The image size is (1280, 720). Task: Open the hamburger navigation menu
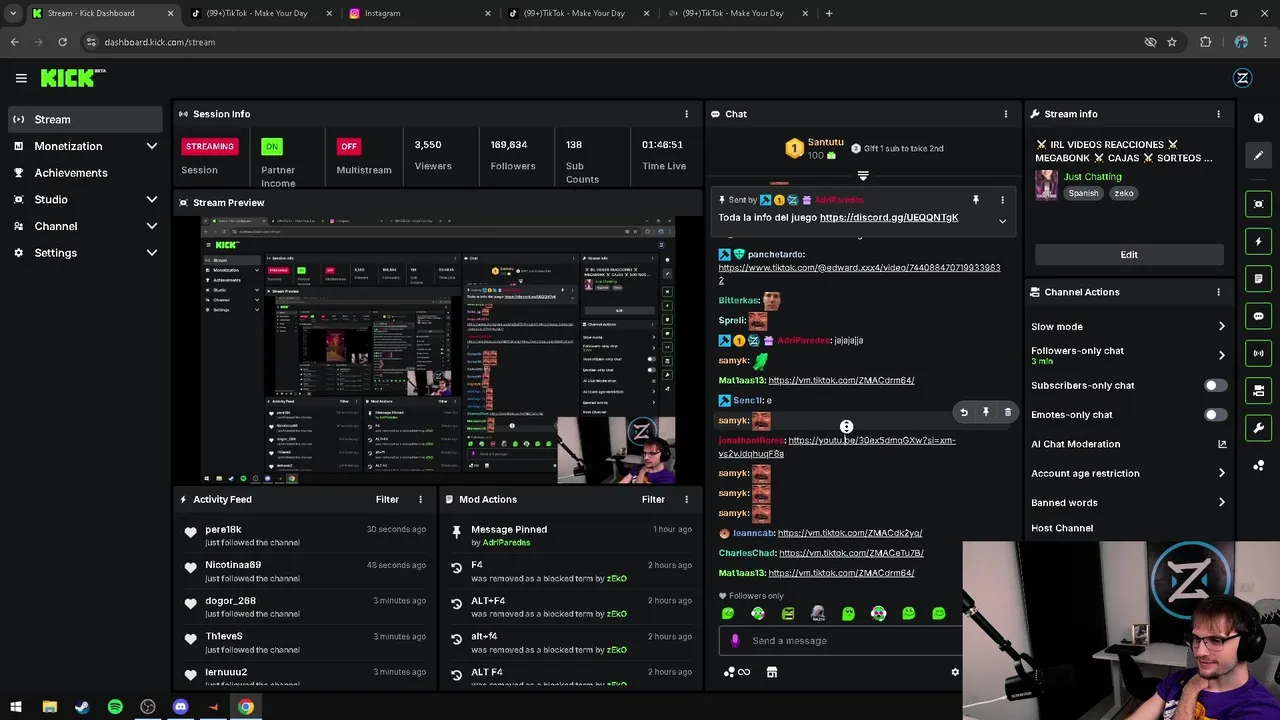(21, 78)
